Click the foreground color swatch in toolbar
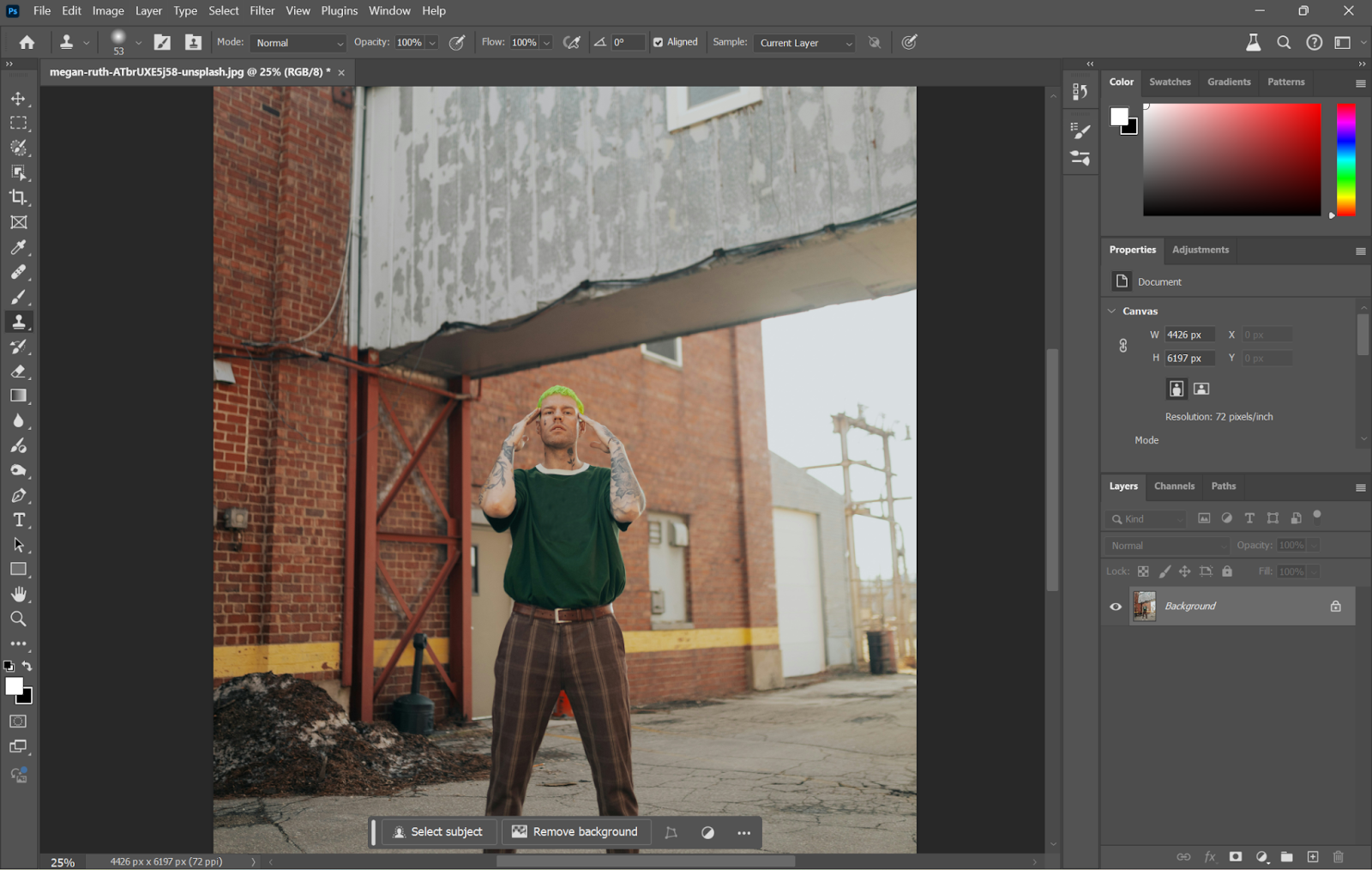Image resolution: width=1372 pixels, height=870 pixels. point(14,686)
